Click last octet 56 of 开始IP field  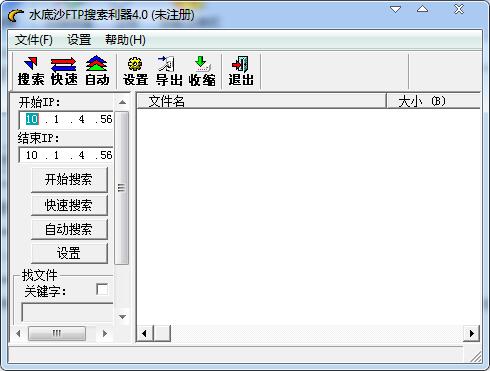106,119
